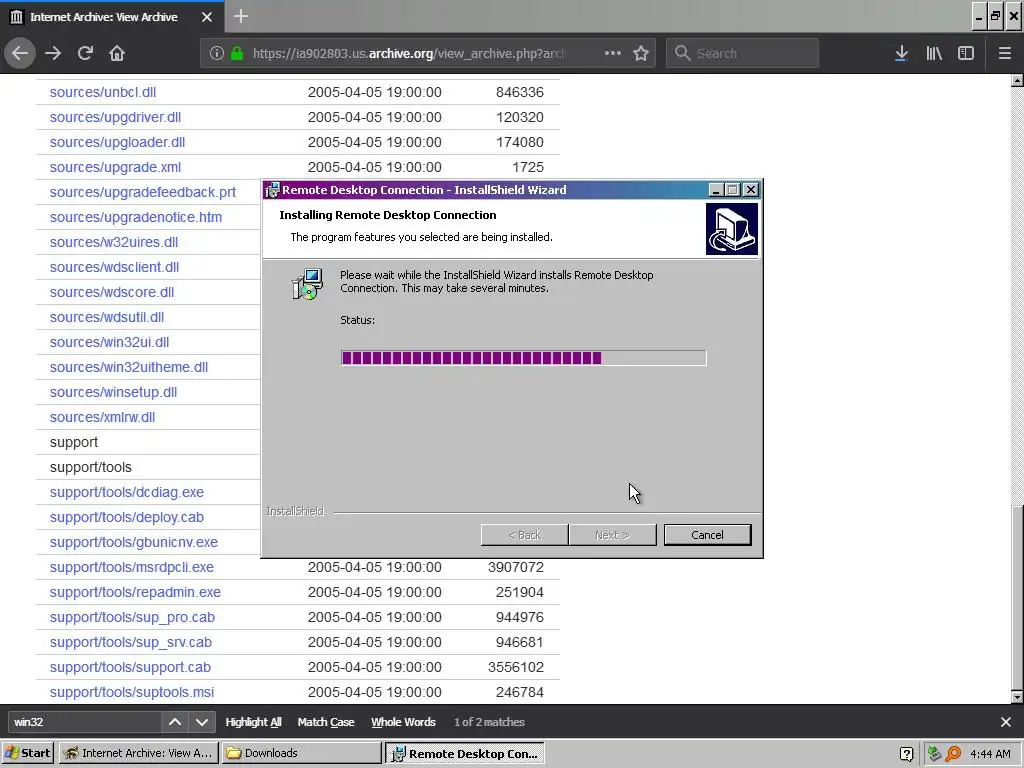
Task: Open support/tools/repadmin.exe link
Action: pos(135,592)
